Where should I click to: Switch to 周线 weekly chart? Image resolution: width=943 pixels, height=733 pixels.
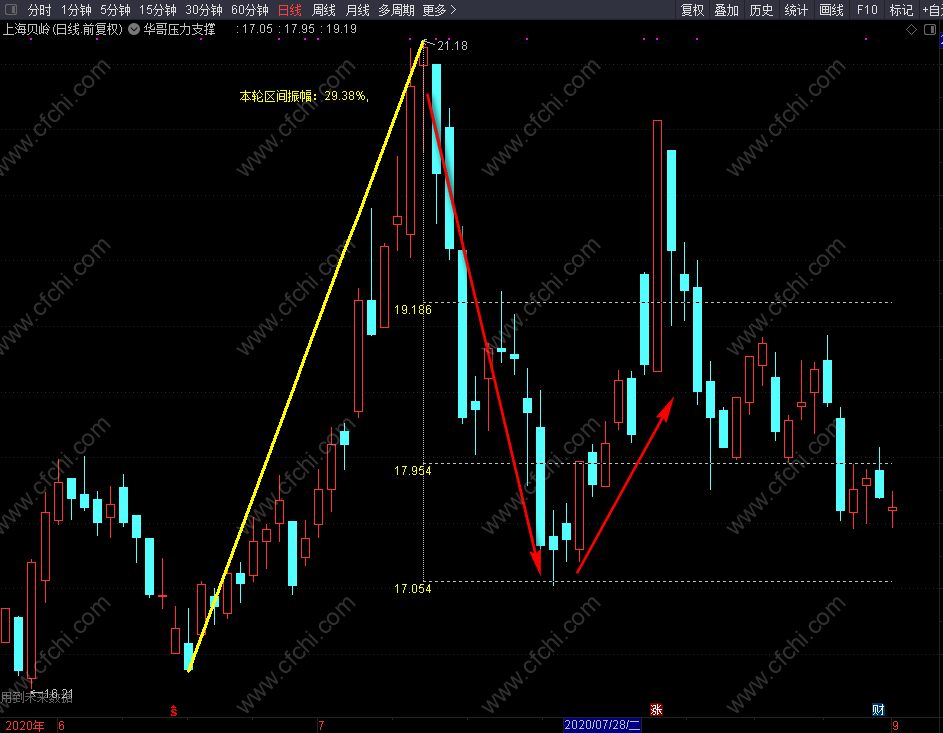coord(324,10)
